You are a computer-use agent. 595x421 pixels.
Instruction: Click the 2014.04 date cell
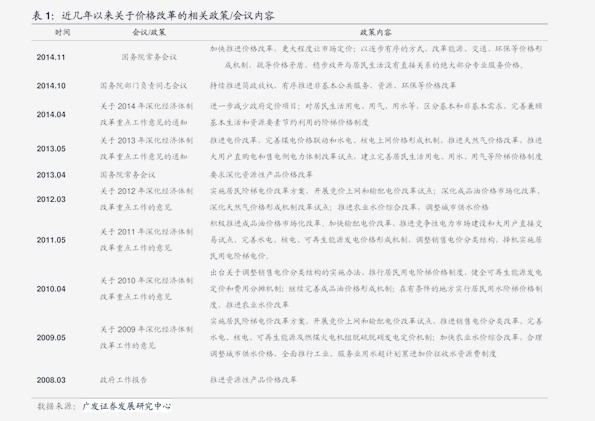click(x=51, y=114)
